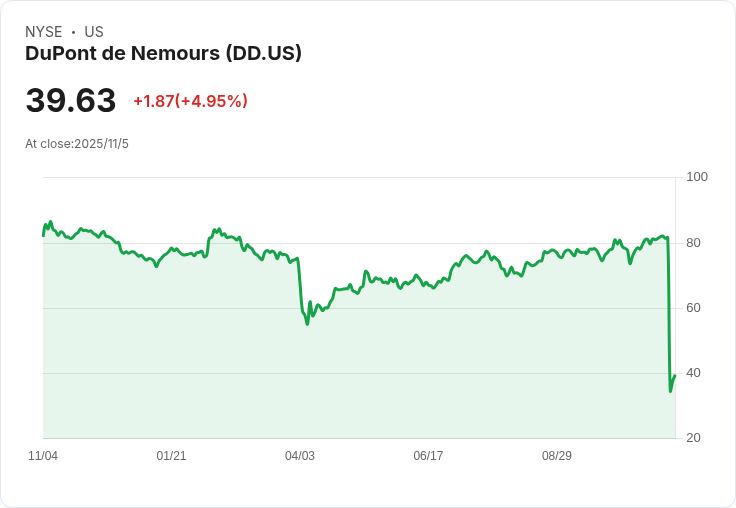Click the bottom of the sharp drop at chart end
This screenshot has height=508, width=736.
click(x=670, y=391)
